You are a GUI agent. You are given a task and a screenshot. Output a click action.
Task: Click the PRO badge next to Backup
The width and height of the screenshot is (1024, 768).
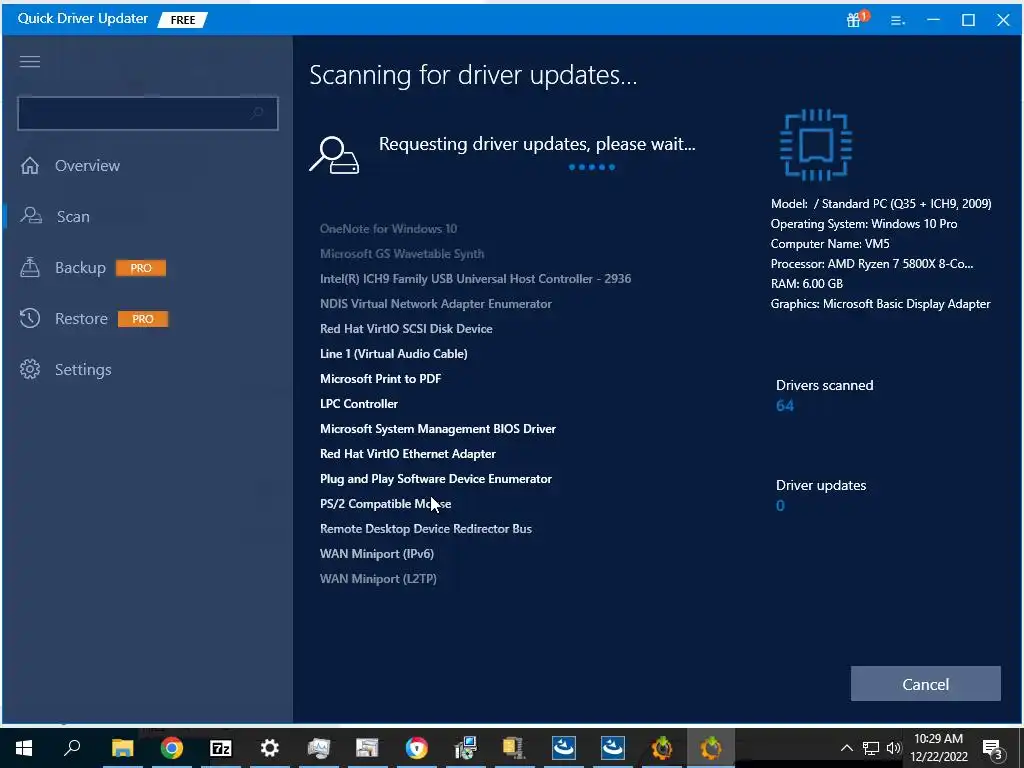(x=140, y=268)
